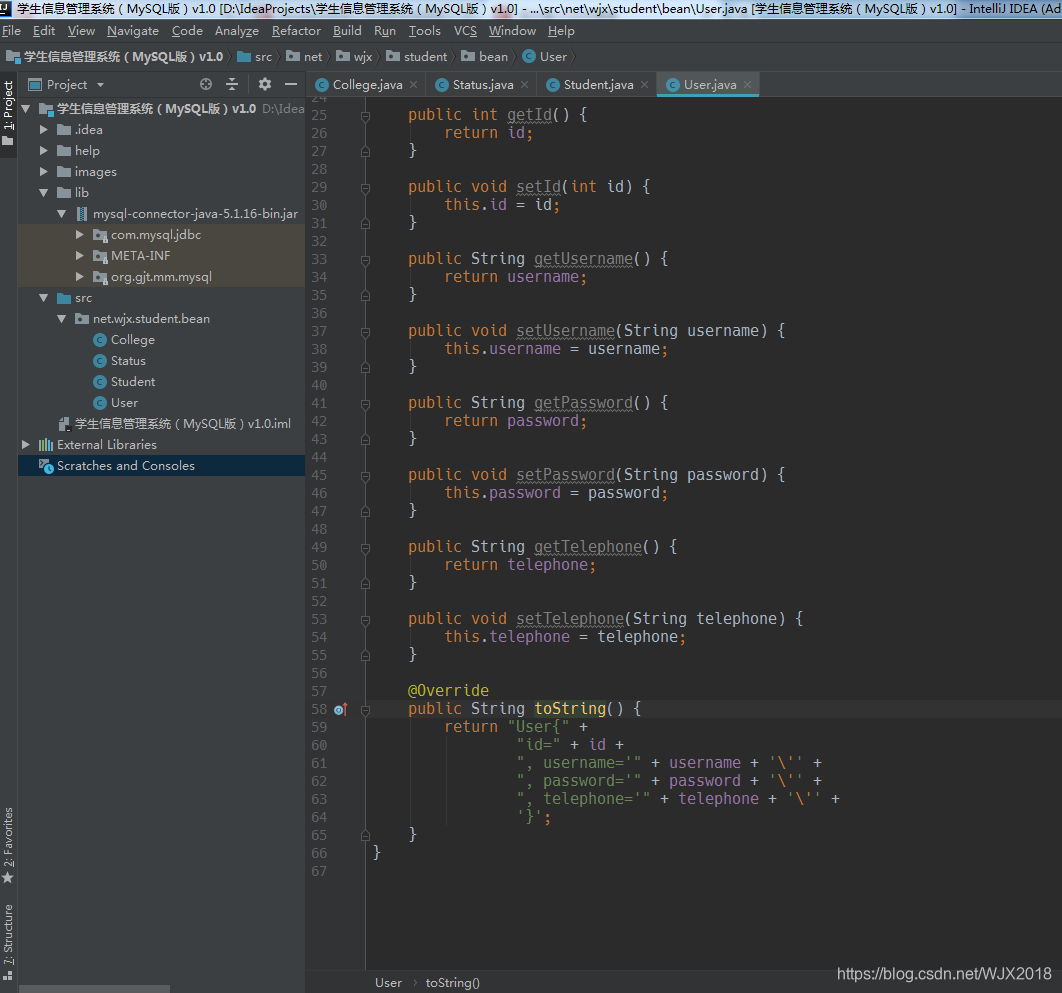
Task: Expand External Libraries node
Action: pyautogui.click(x=26, y=445)
